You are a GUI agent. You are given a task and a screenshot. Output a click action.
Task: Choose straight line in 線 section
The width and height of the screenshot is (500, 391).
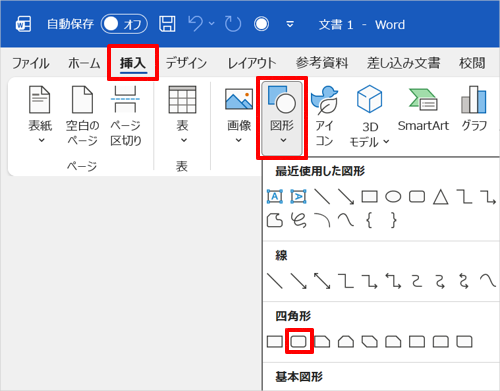pos(275,281)
